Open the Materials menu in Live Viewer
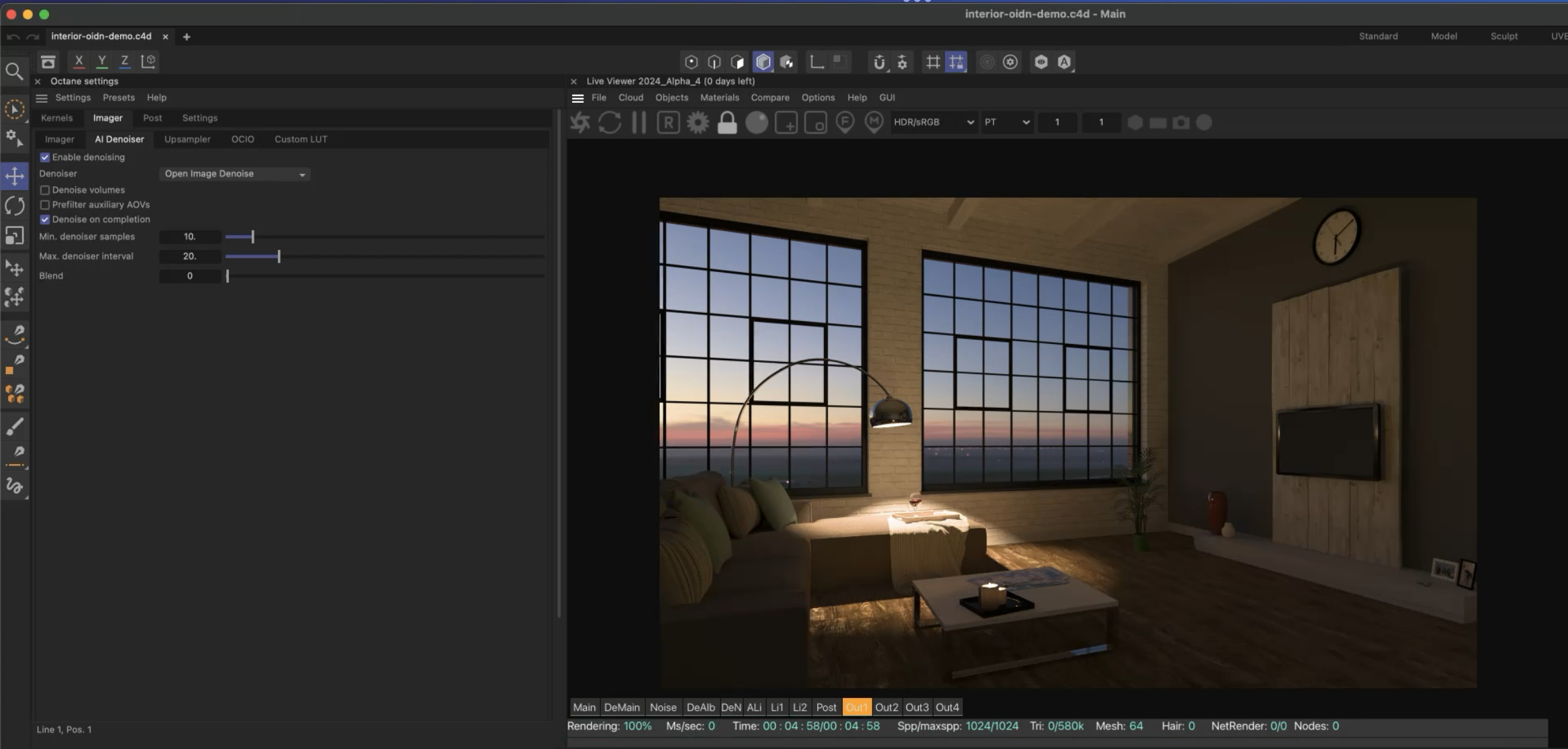1568x749 pixels. click(719, 97)
